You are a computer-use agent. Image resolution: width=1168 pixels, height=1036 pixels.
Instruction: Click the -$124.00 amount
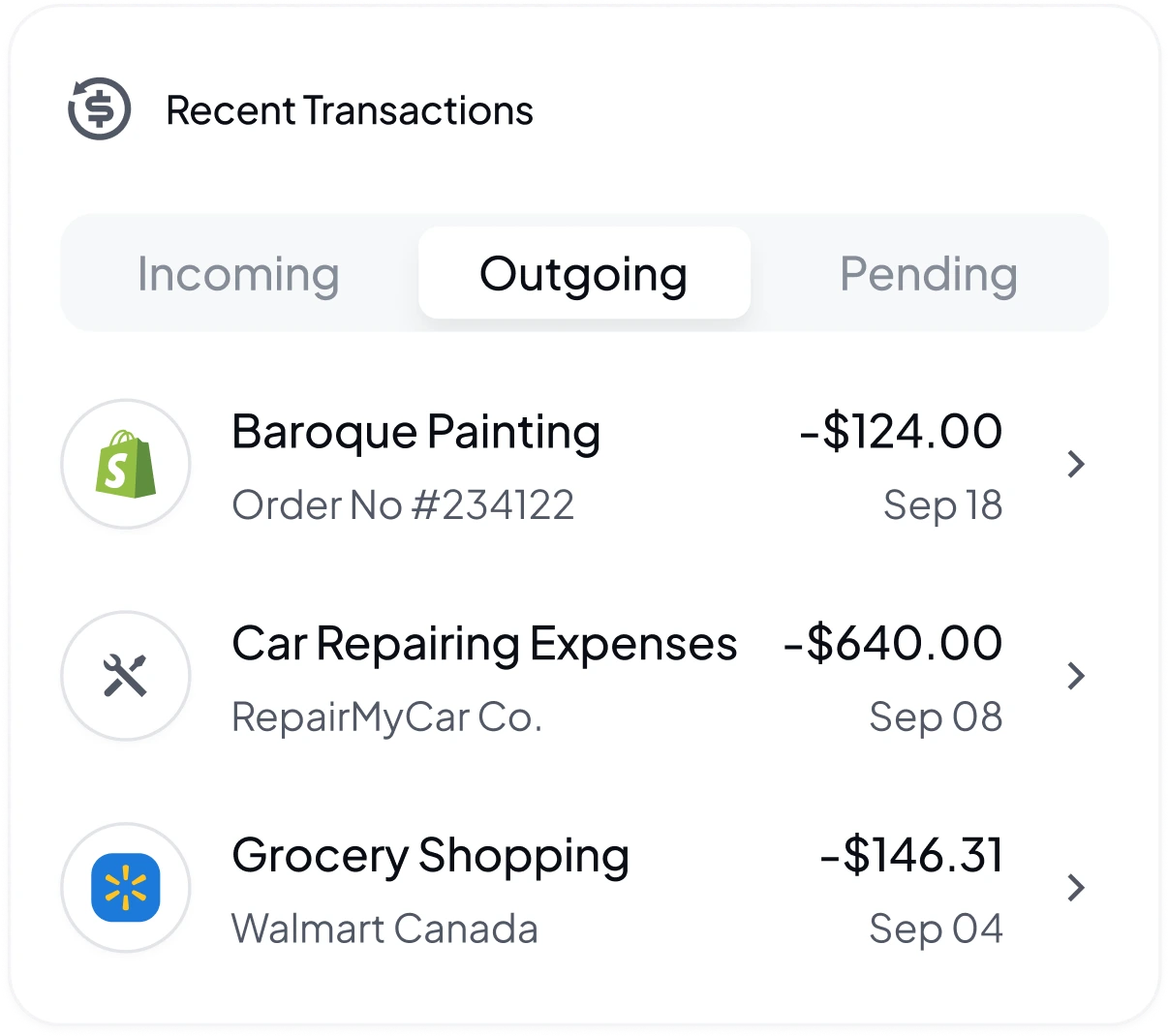(901, 432)
